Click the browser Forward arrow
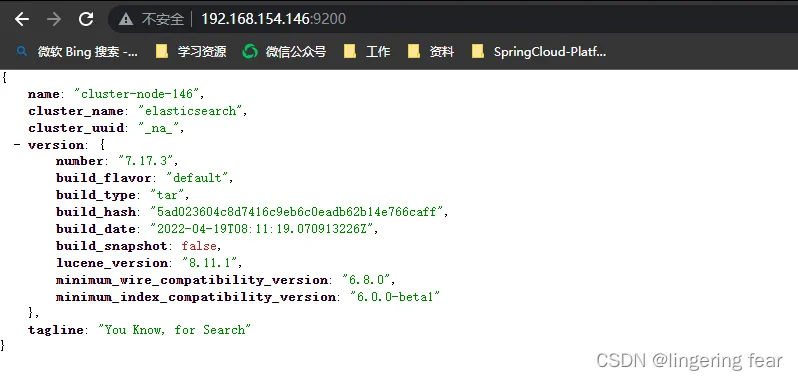798x380 pixels. pyautogui.click(x=53, y=19)
